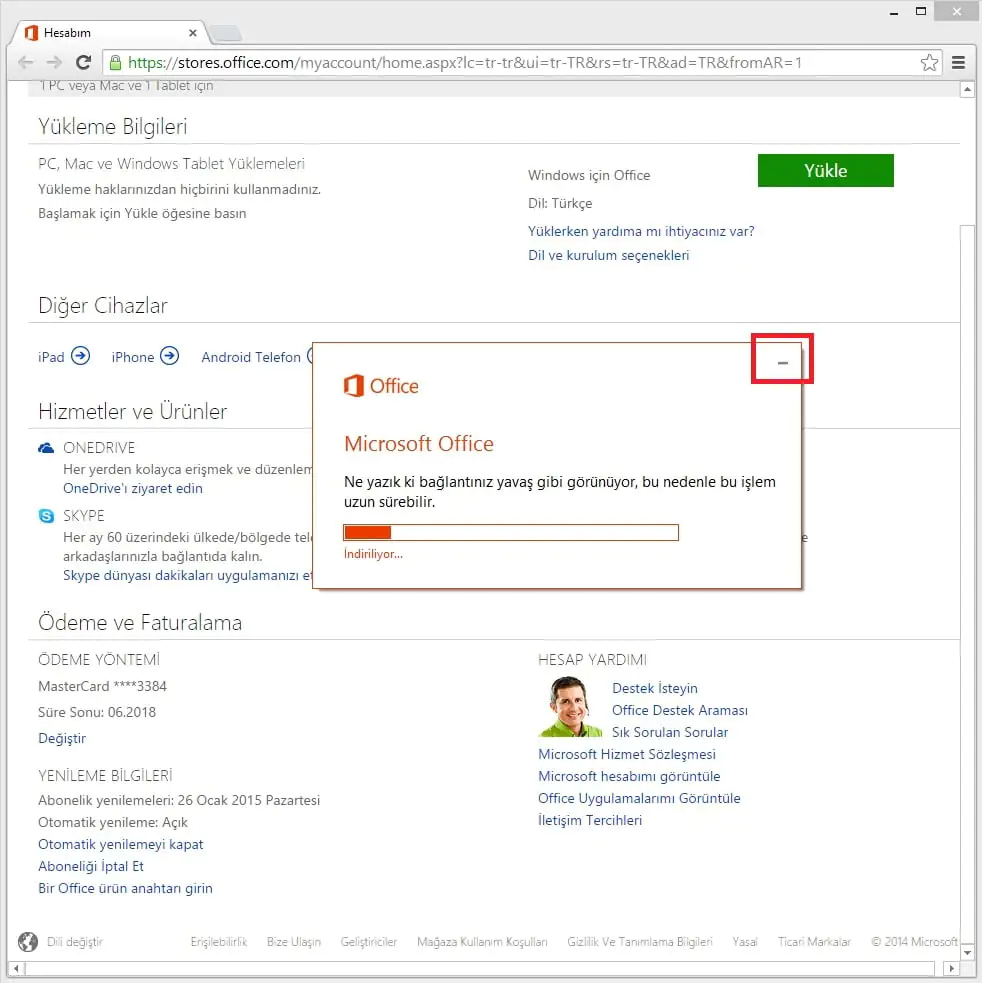Screen dimensions: 982x983
Task: Click Dili değiştir footer link
Action: pyautogui.click(x=75, y=942)
